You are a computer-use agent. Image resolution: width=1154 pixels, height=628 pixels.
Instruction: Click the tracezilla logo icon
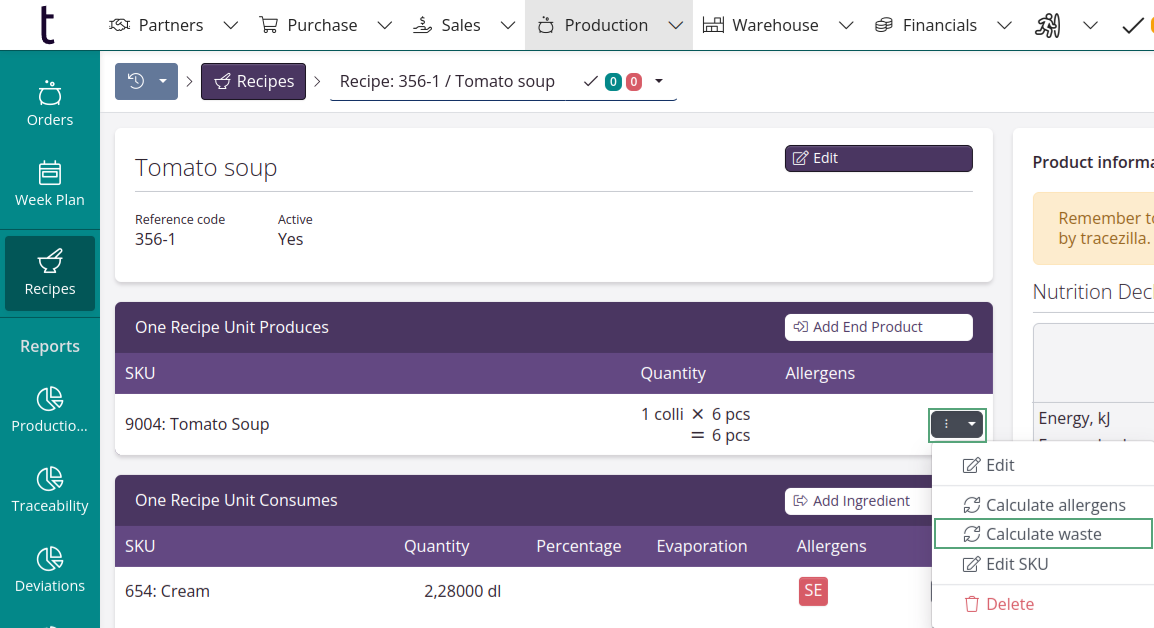point(47,25)
